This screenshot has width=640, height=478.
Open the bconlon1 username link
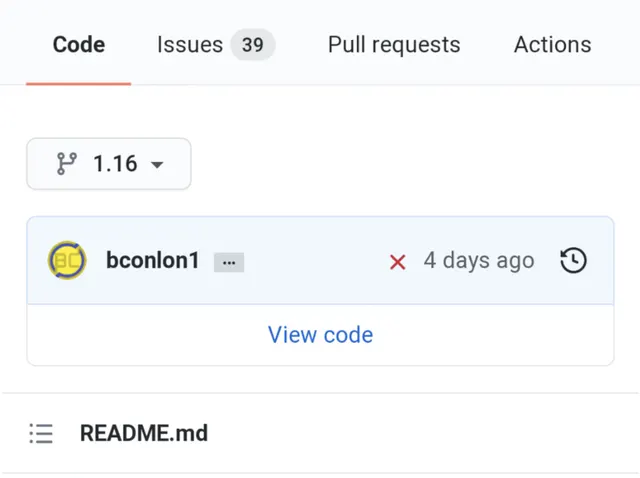point(153,260)
